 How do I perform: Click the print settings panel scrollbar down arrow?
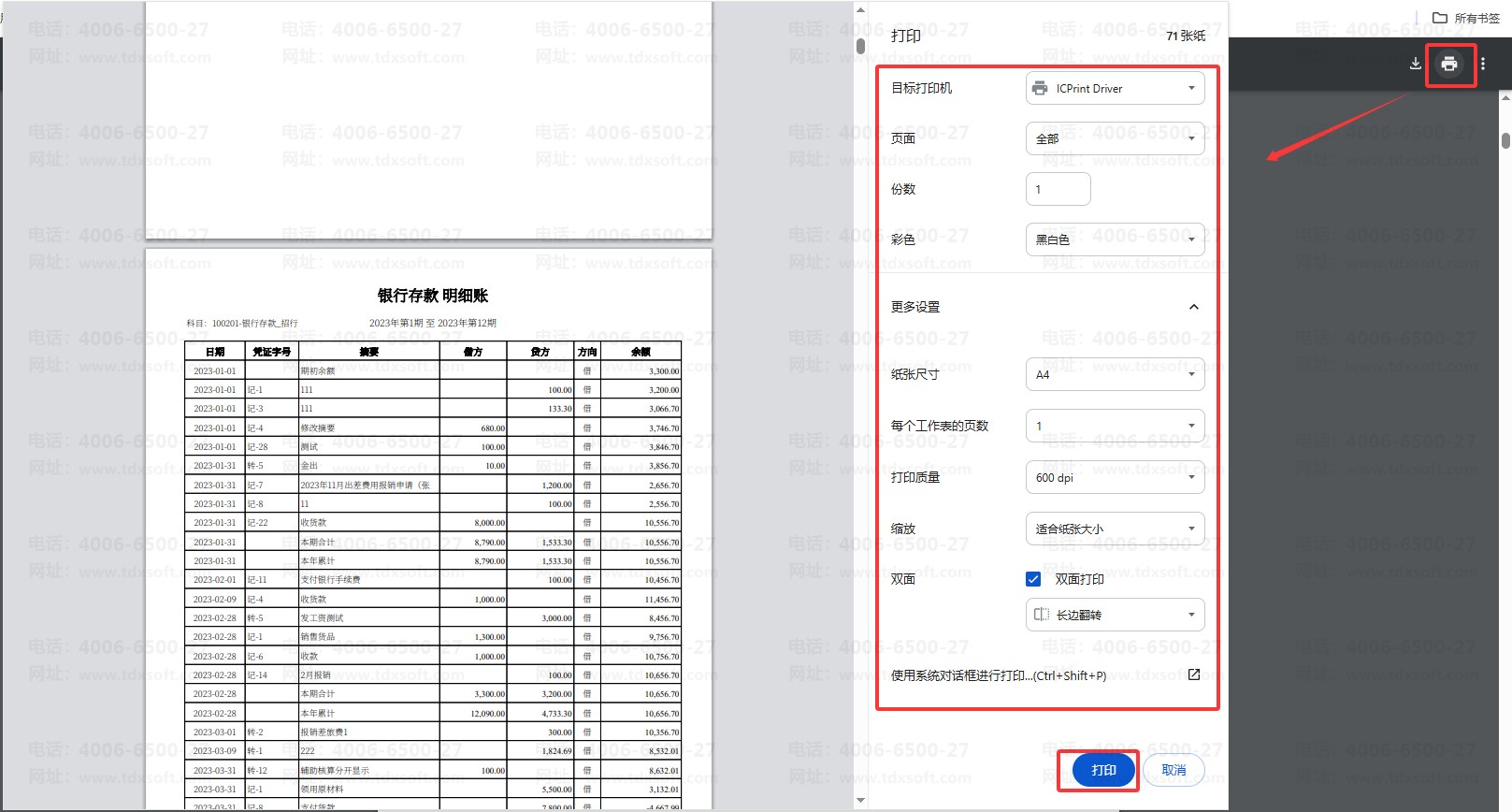click(860, 801)
